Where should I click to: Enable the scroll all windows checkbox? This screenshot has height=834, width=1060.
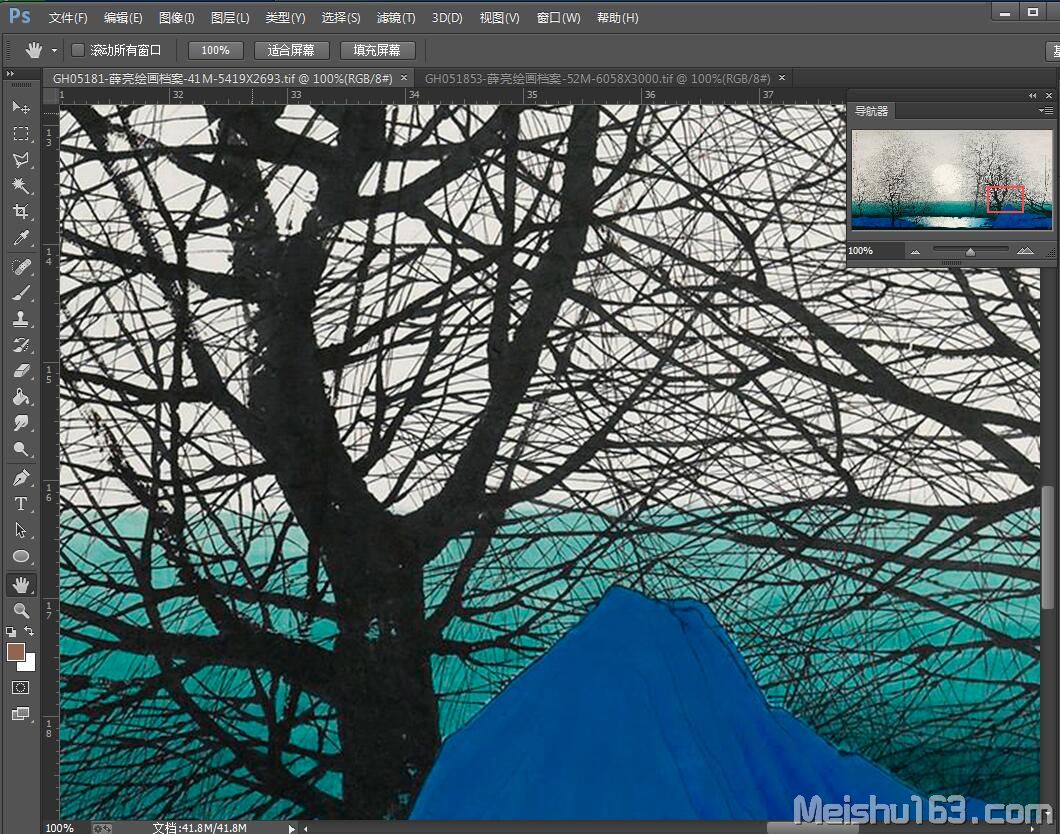(78, 50)
